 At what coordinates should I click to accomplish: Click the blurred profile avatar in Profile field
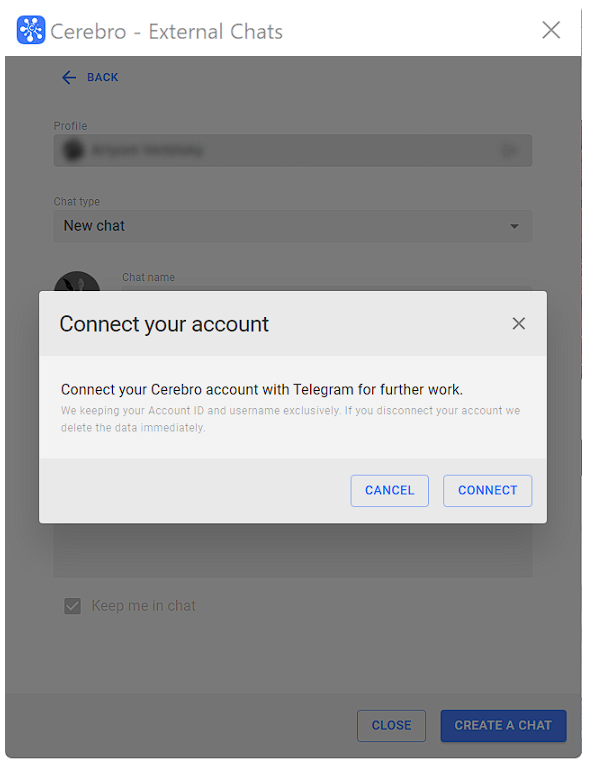click(74, 150)
